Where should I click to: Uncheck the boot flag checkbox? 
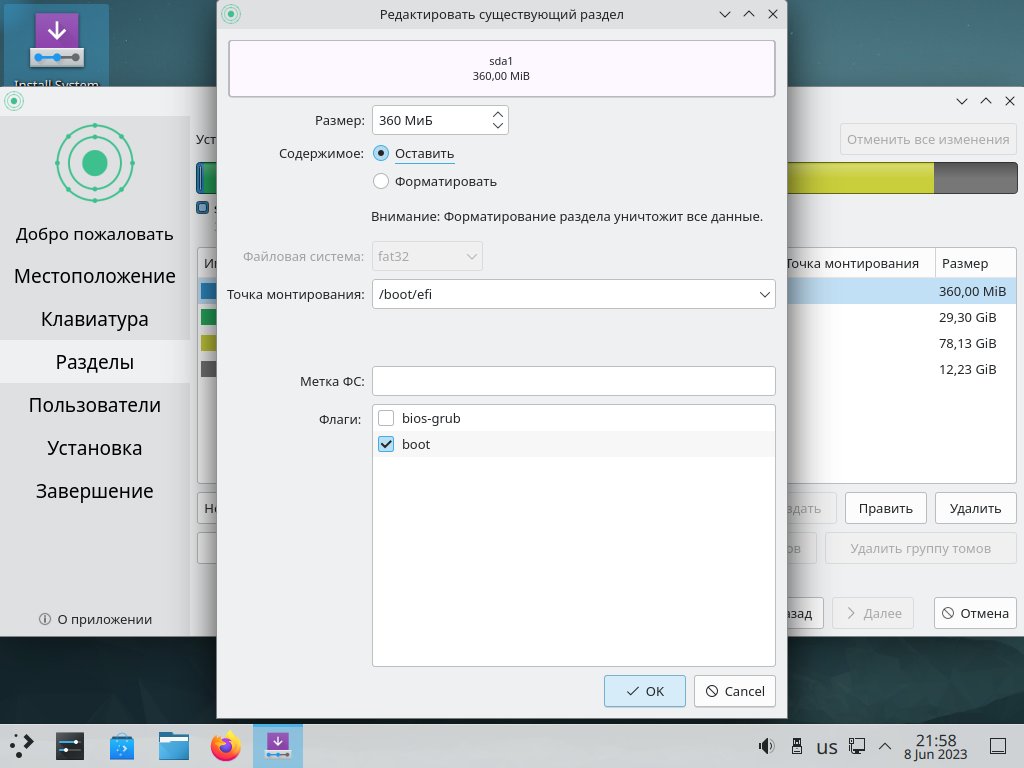(x=386, y=444)
